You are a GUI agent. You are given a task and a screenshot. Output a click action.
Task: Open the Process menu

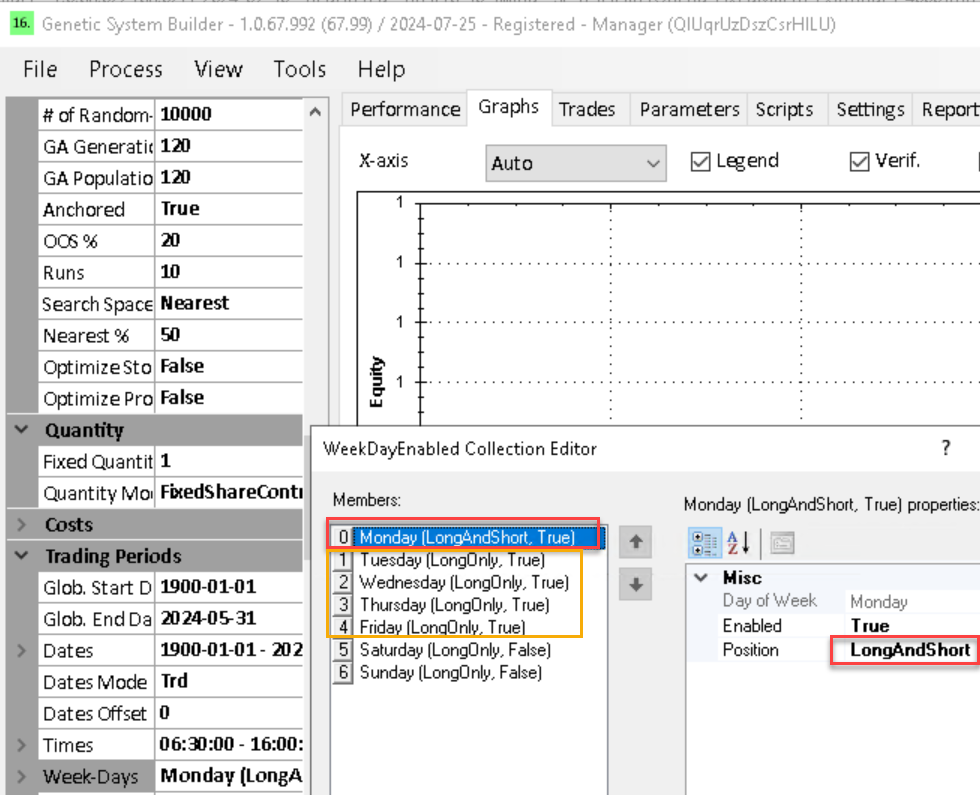[125, 69]
